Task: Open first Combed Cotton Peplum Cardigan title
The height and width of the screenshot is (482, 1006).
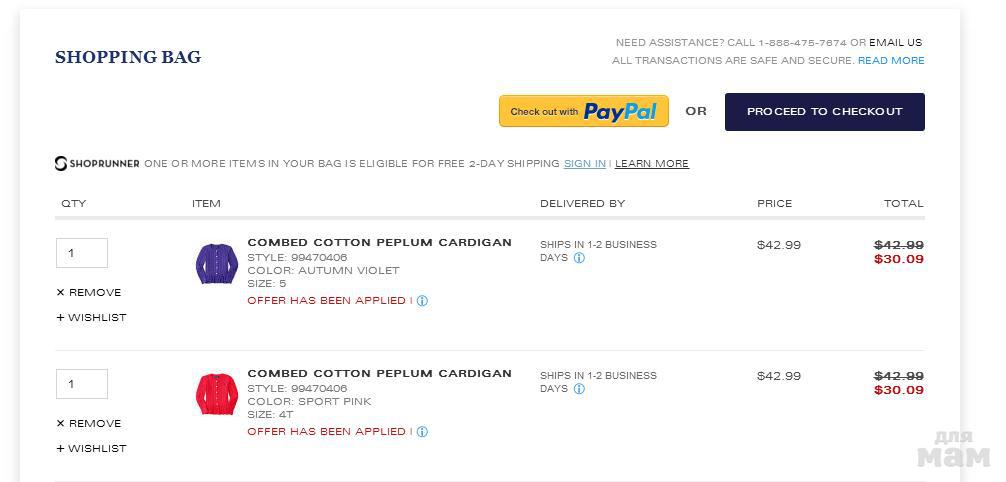Action: tap(379, 243)
